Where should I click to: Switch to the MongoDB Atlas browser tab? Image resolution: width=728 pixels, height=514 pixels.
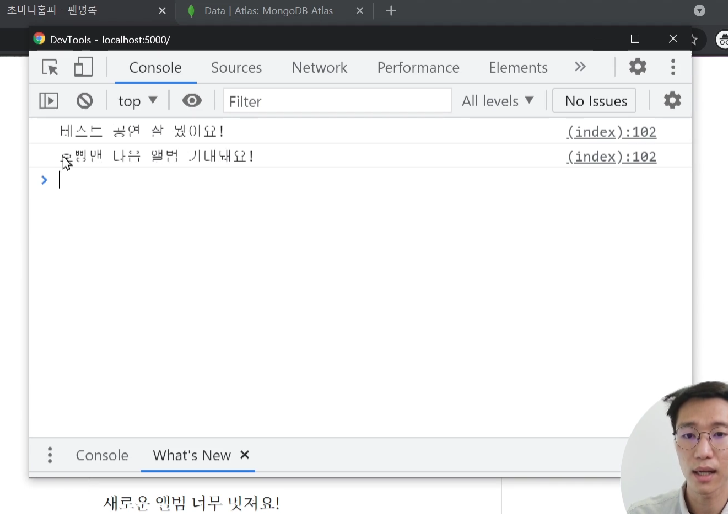[x=268, y=11]
